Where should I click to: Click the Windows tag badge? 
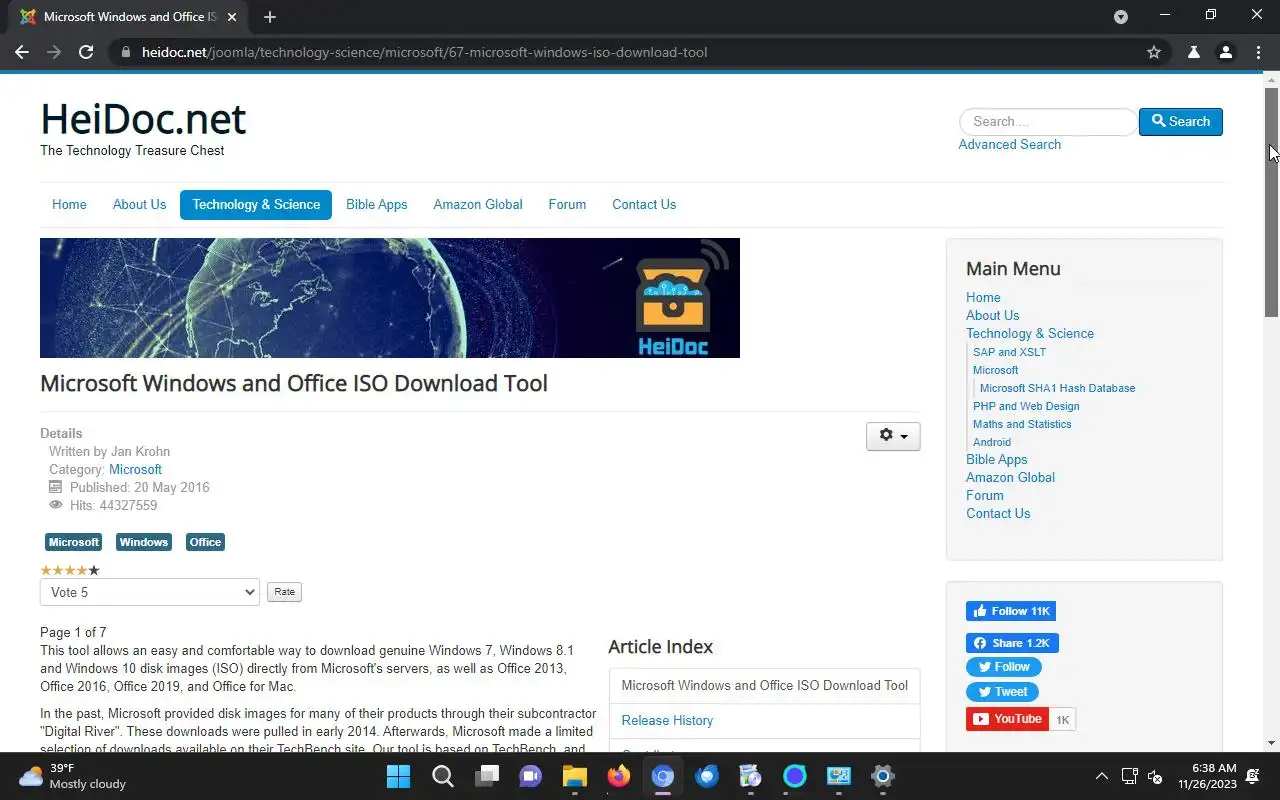(144, 542)
